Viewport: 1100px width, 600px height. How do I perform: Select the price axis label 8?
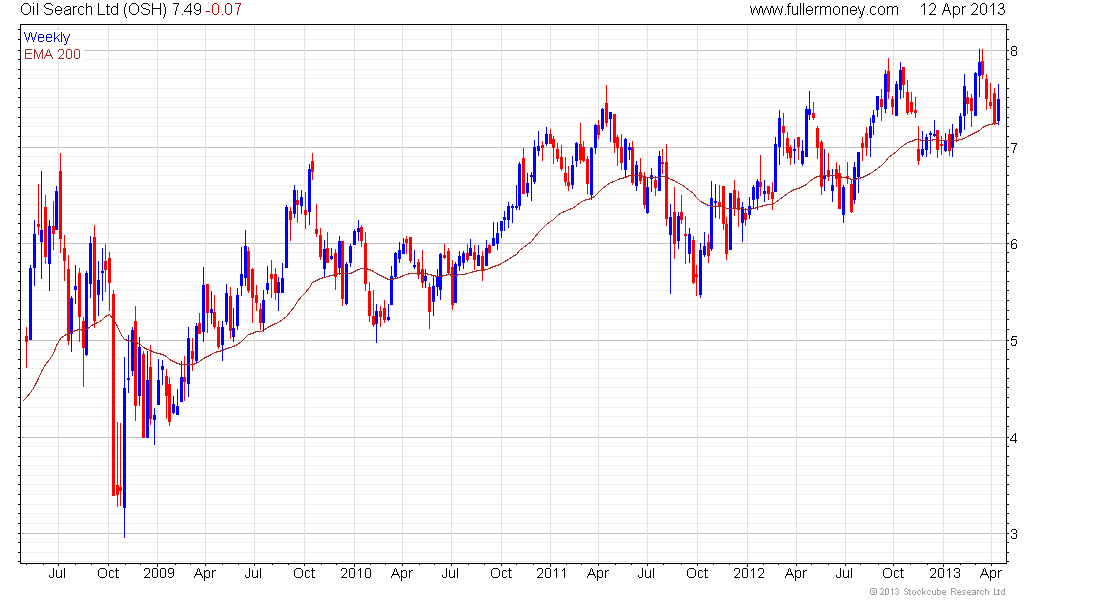pyautogui.click(x=1014, y=51)
